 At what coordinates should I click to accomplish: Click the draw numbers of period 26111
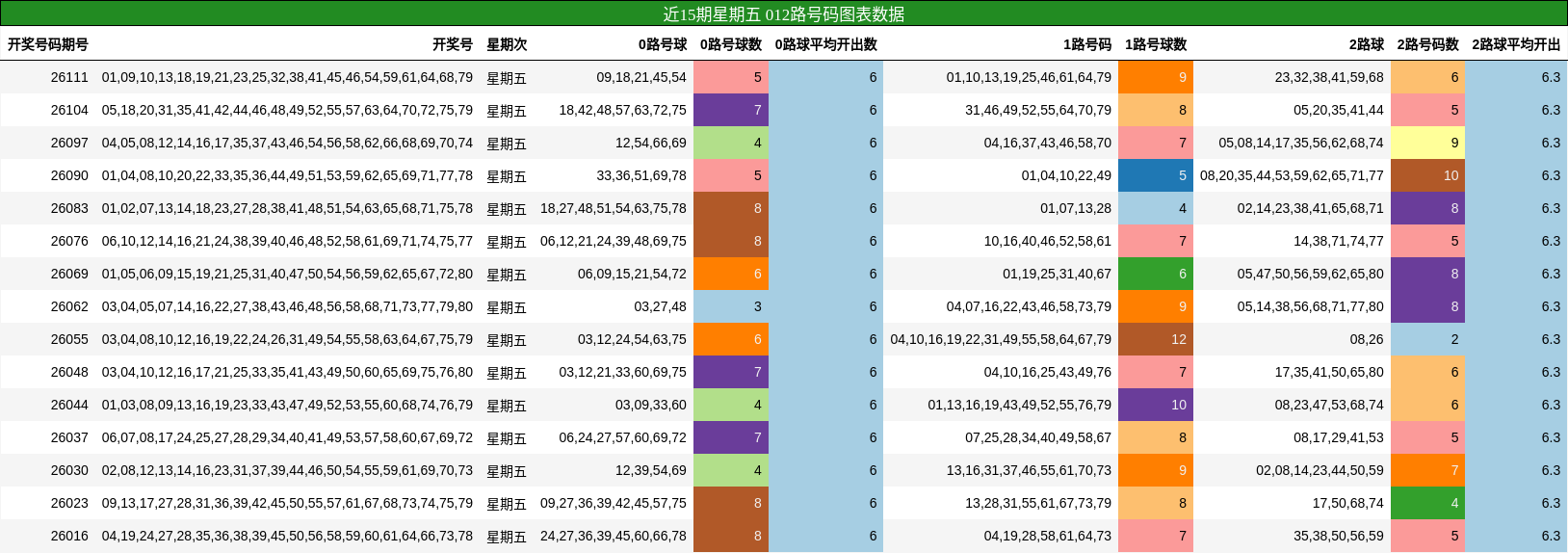(x=287, y=77)
